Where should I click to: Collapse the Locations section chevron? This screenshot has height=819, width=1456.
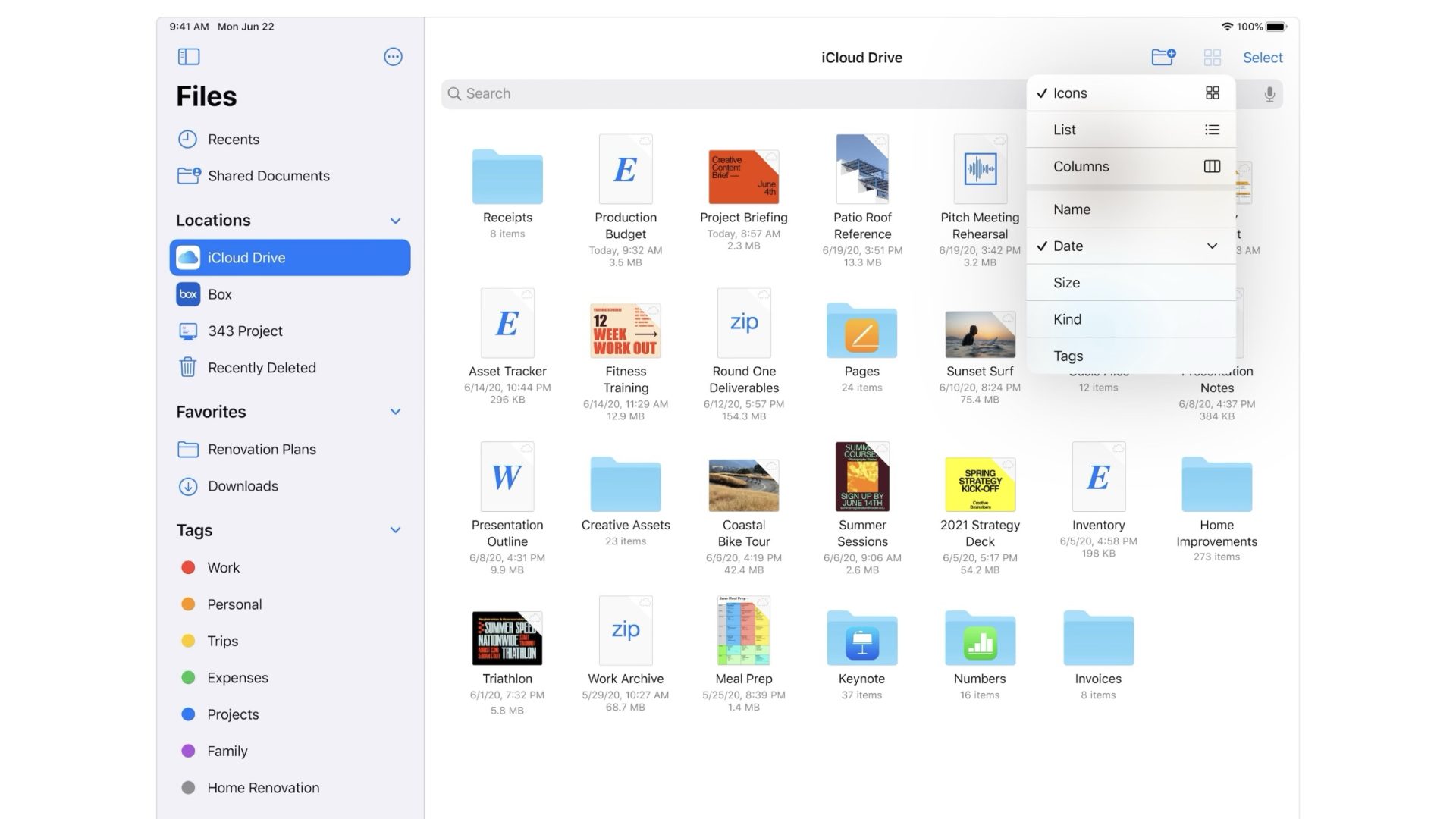click(395, 221)
